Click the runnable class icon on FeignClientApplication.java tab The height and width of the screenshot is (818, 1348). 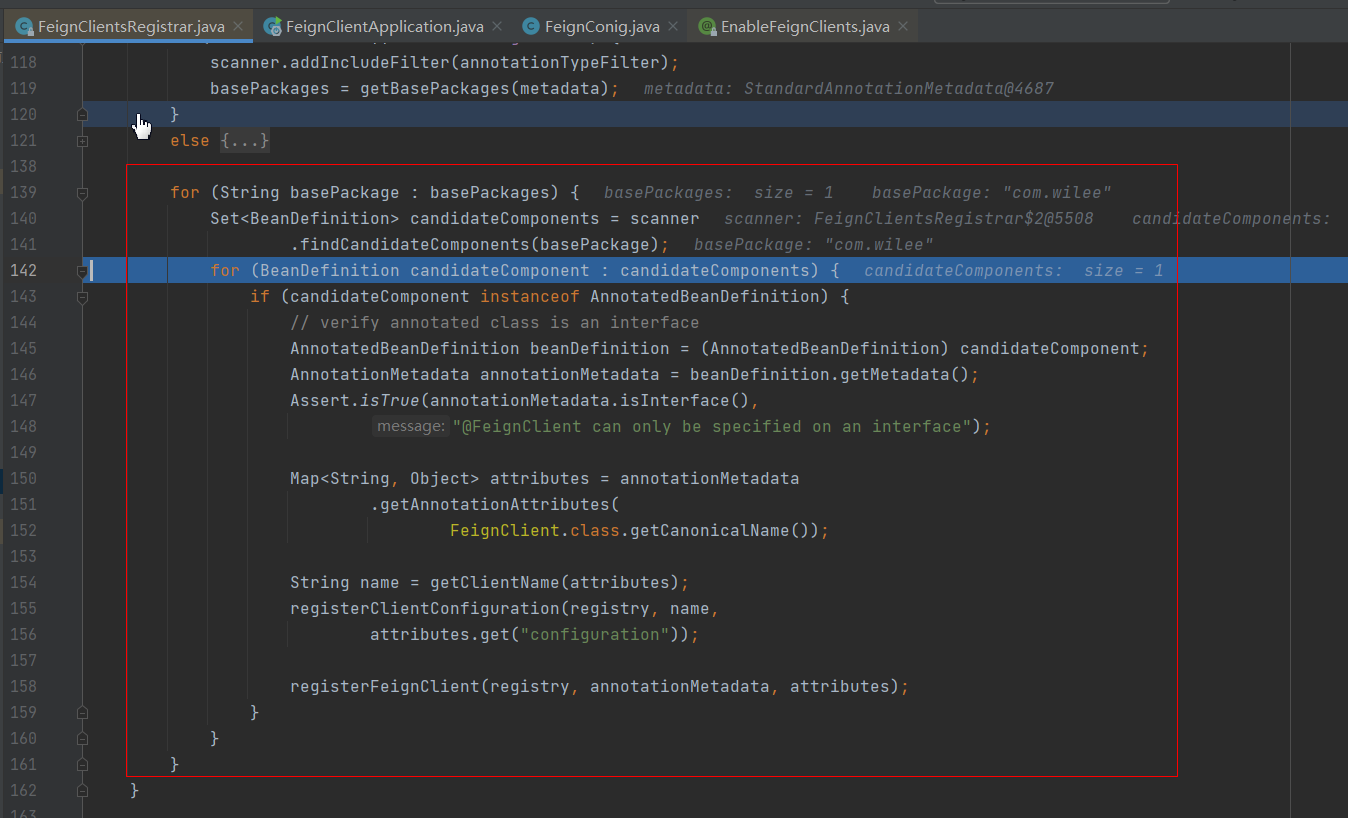click(272, 27)
